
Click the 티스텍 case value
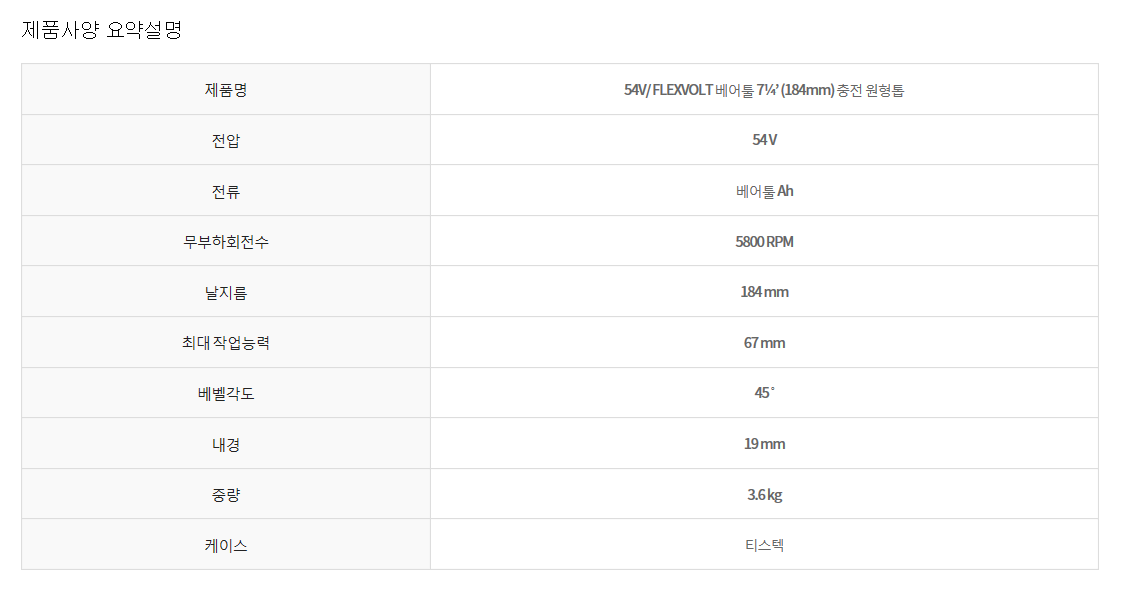point(764,545)
